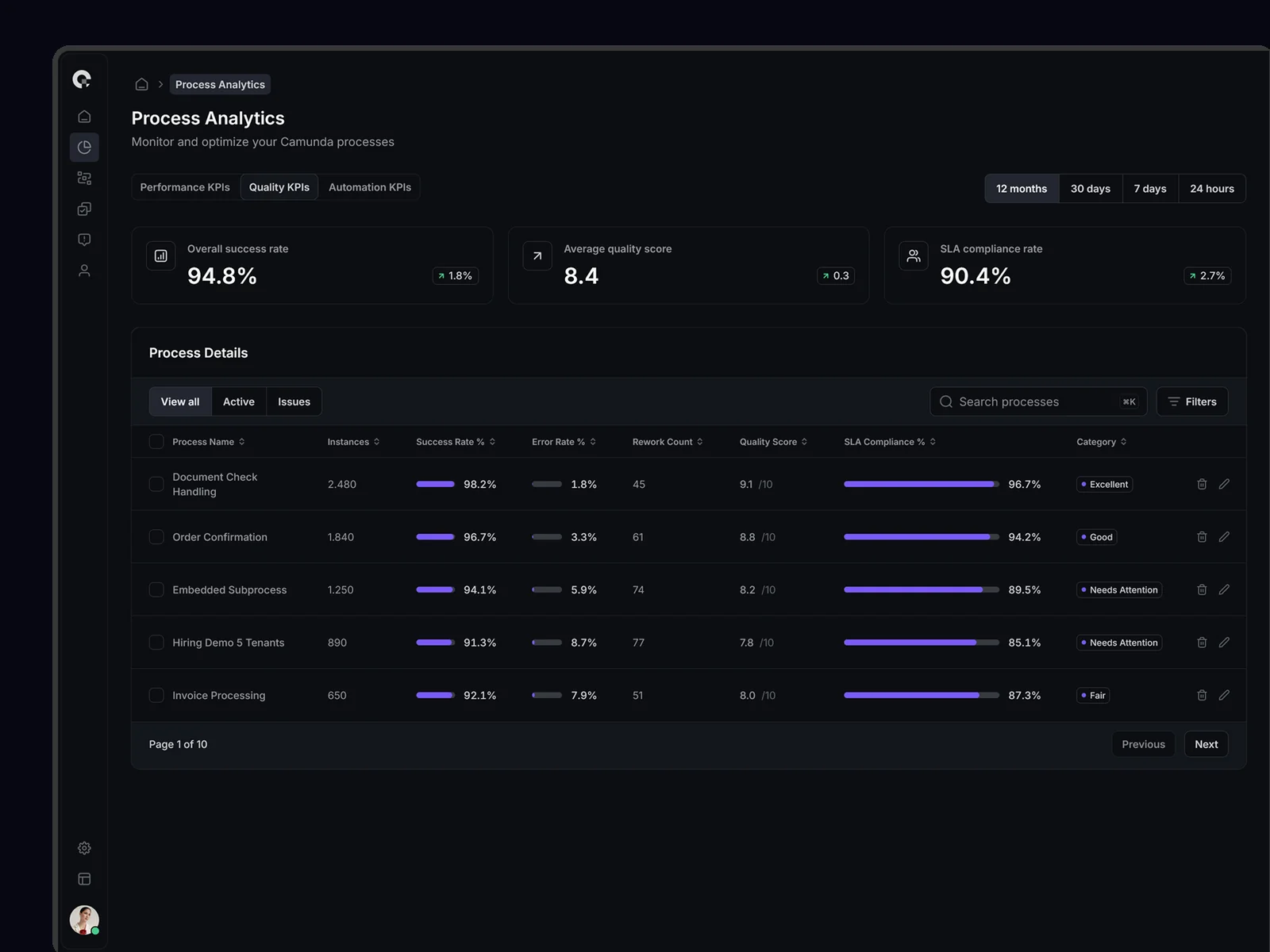
Task: Click the alert message sidebar icon
Action: click(84, 240)
